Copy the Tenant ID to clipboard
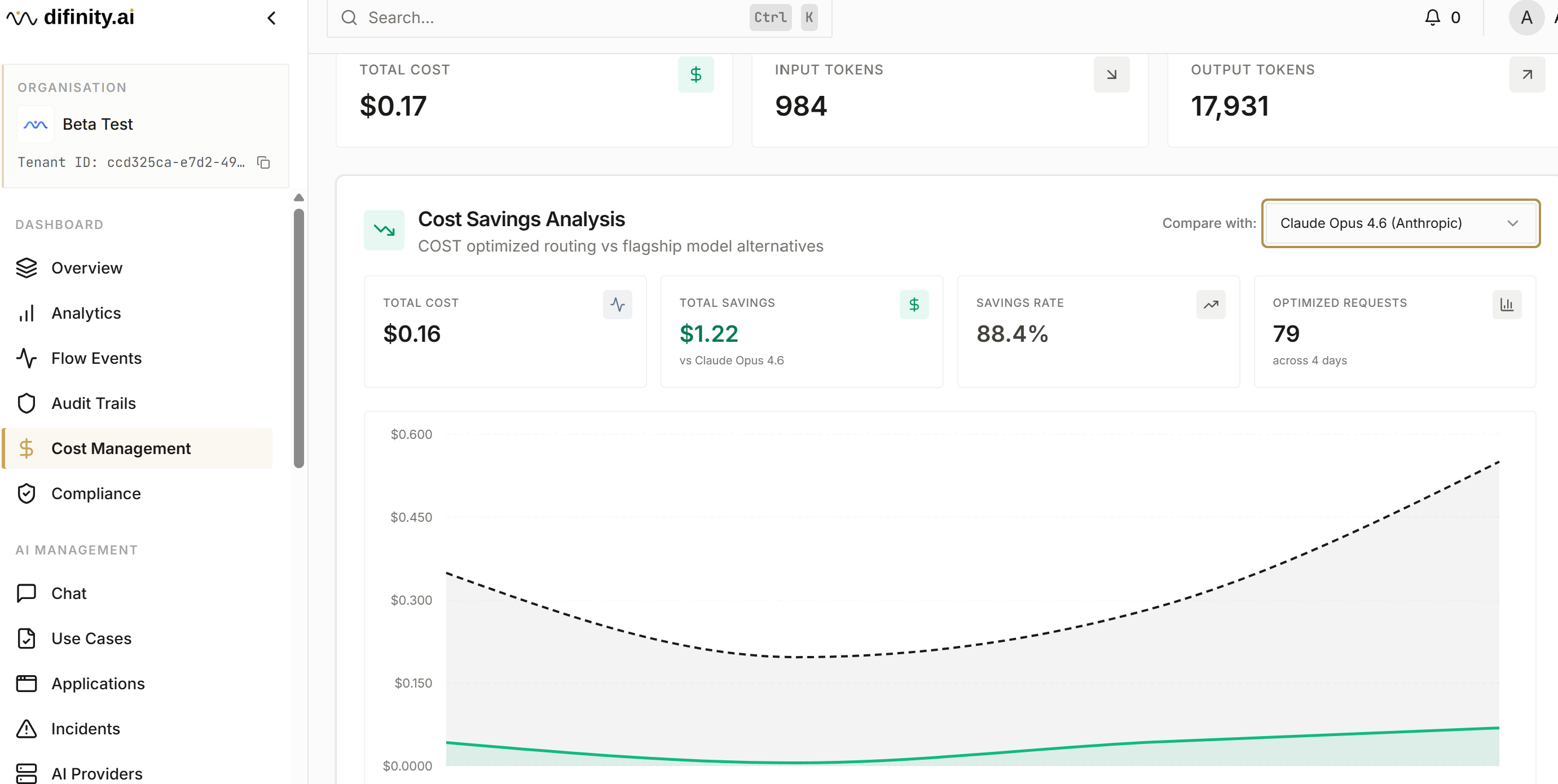Viewport: 1558px width, 784px height. [x=263, y=162]
